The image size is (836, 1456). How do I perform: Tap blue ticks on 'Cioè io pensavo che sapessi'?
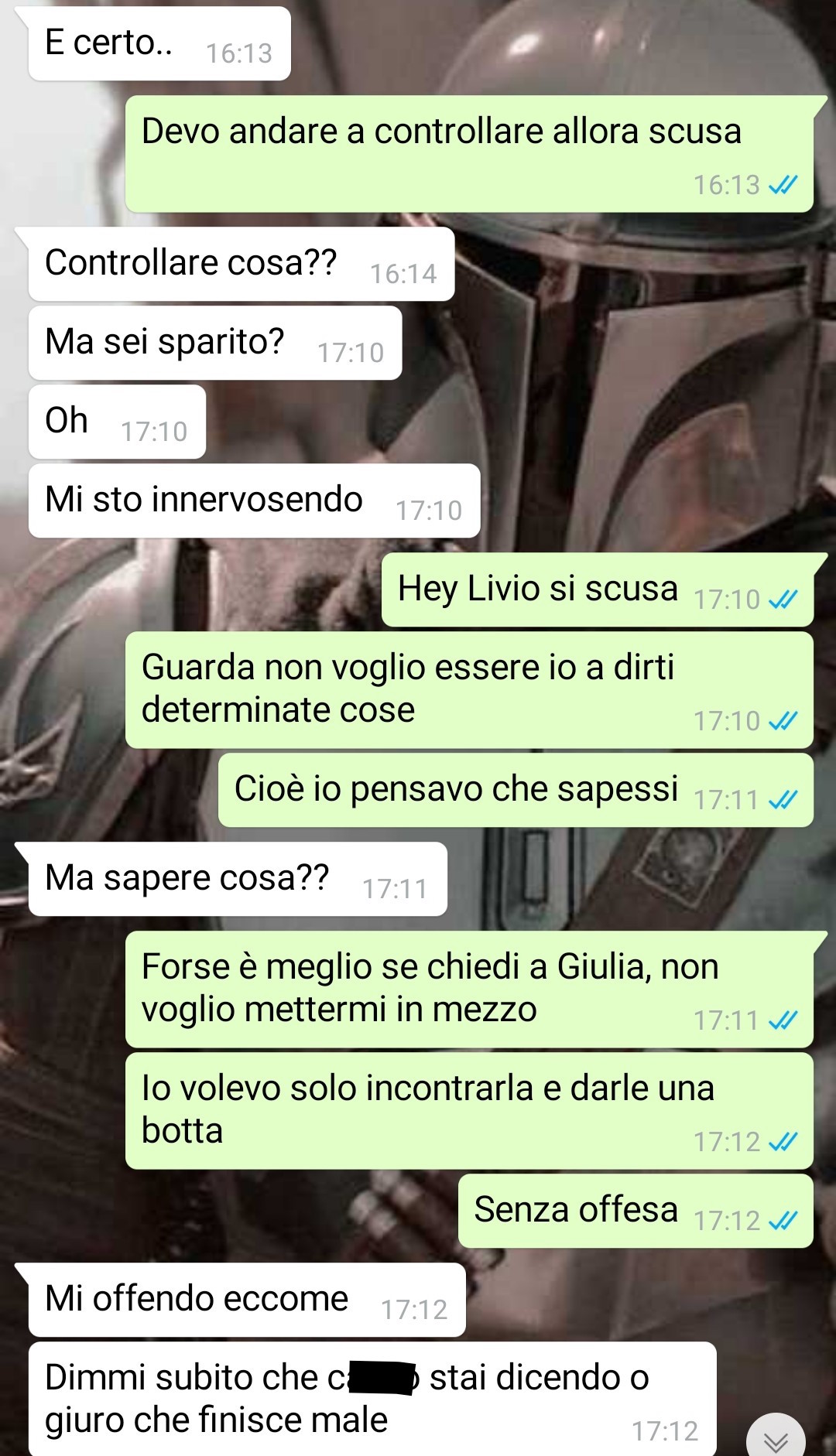(783, 799)
